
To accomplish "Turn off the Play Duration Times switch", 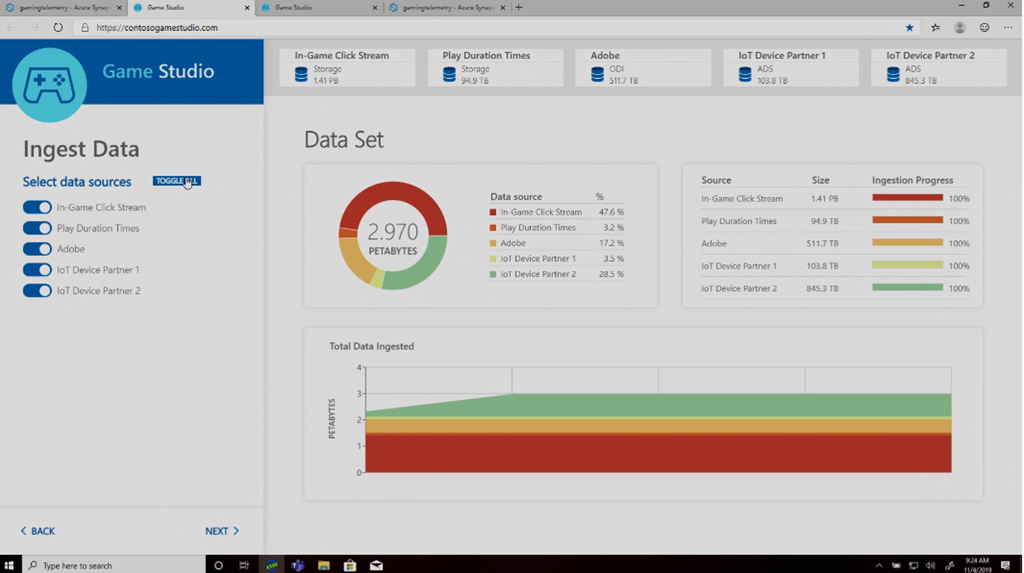I will point(37,228).
